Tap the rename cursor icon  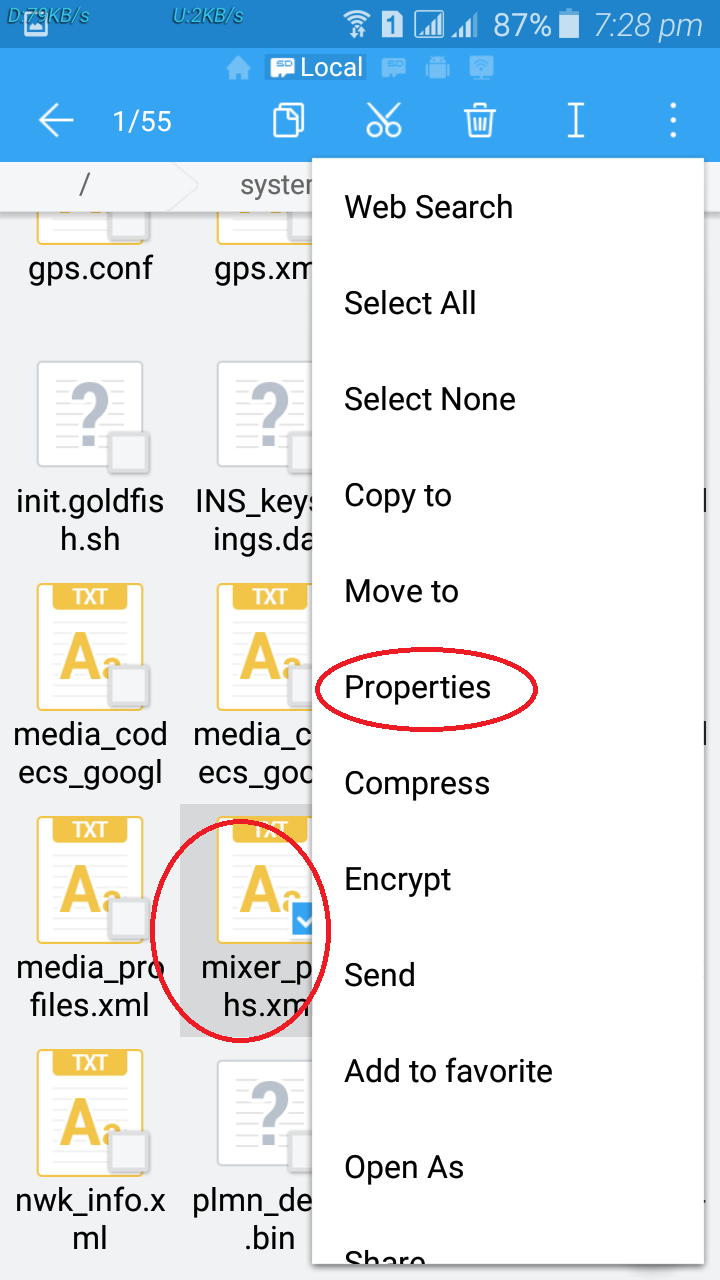(x=575, y=122)
